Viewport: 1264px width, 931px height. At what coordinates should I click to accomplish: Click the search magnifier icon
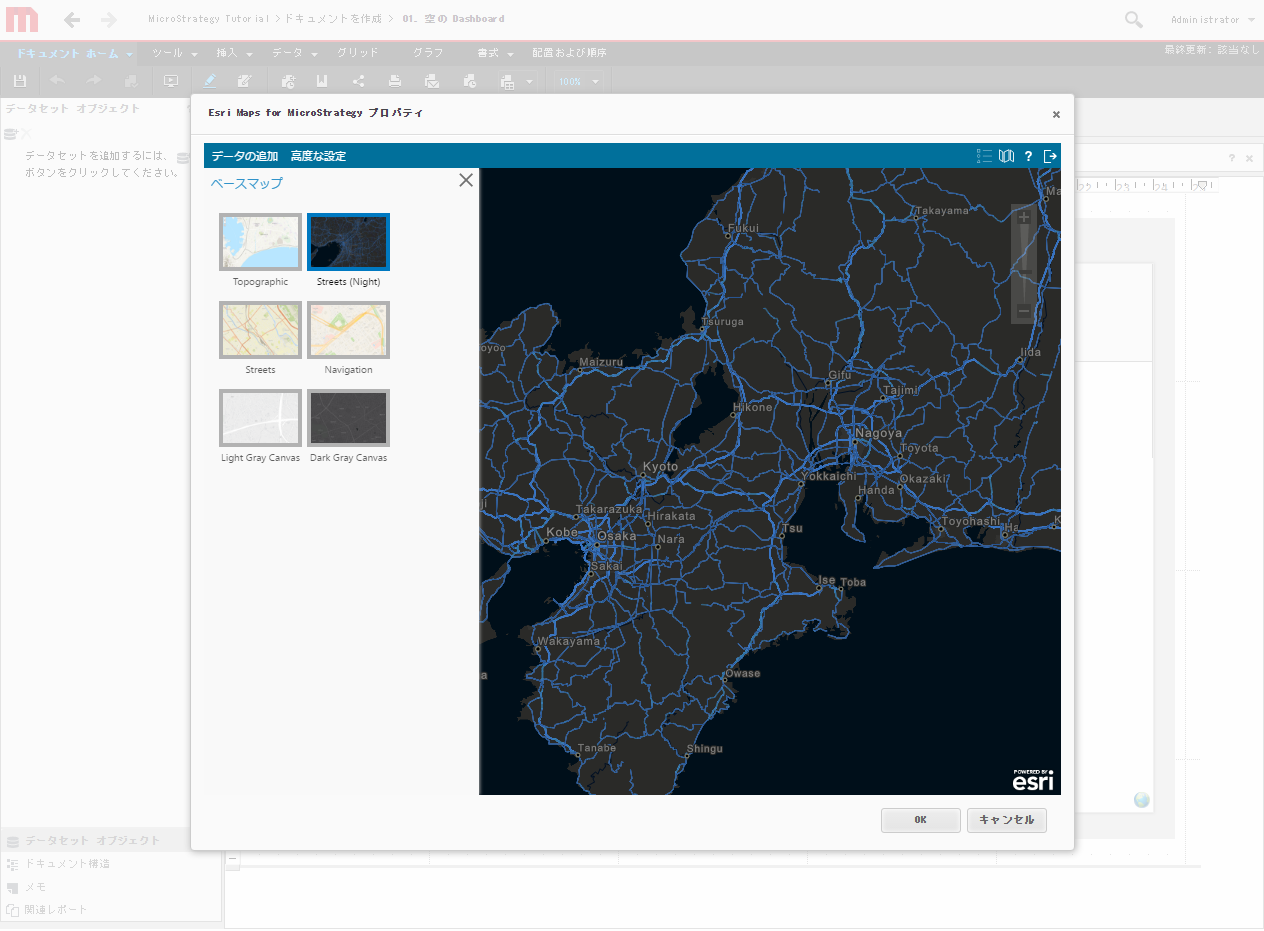click(1133, 20)
